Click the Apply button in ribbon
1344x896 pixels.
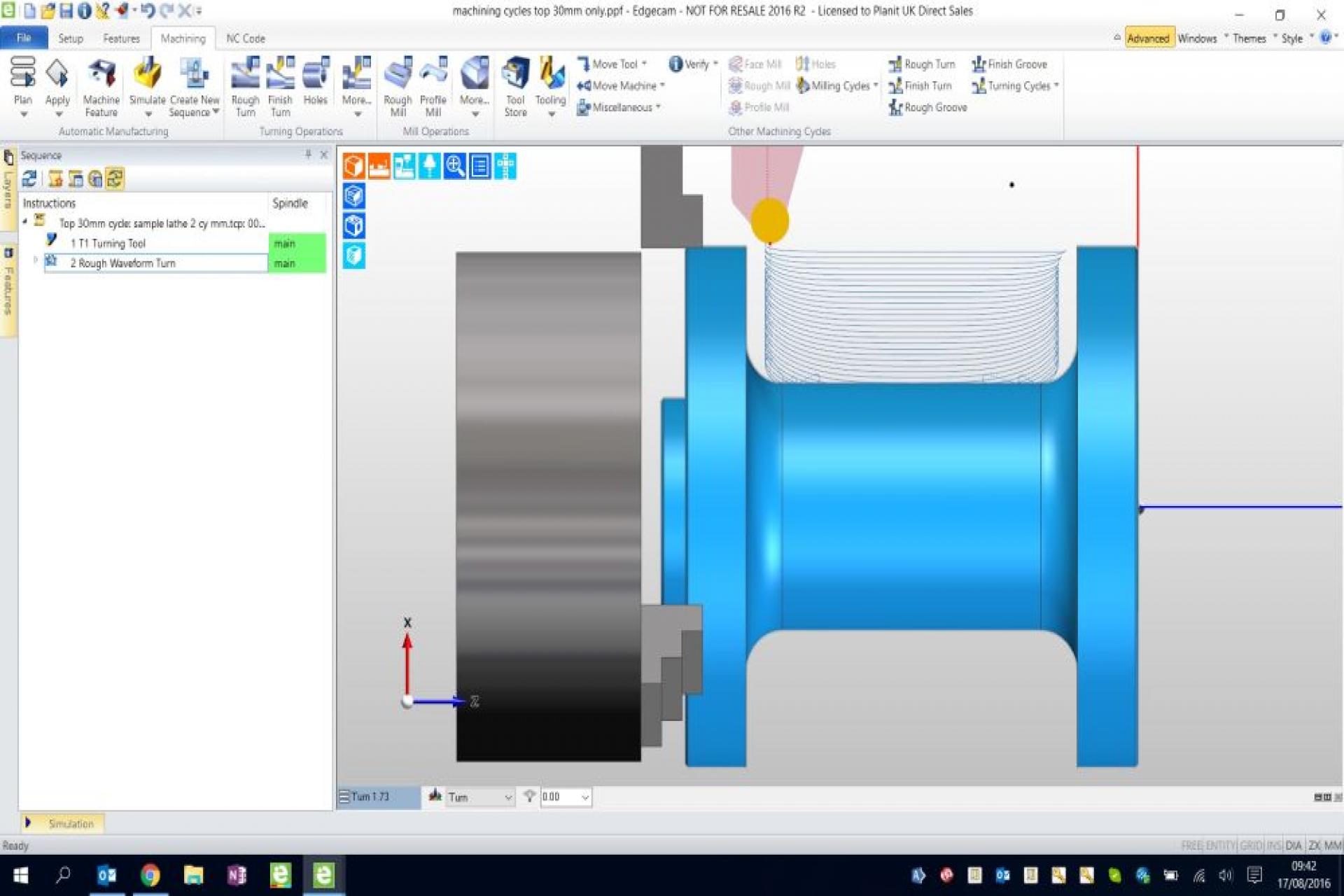(x=58, y=85)
